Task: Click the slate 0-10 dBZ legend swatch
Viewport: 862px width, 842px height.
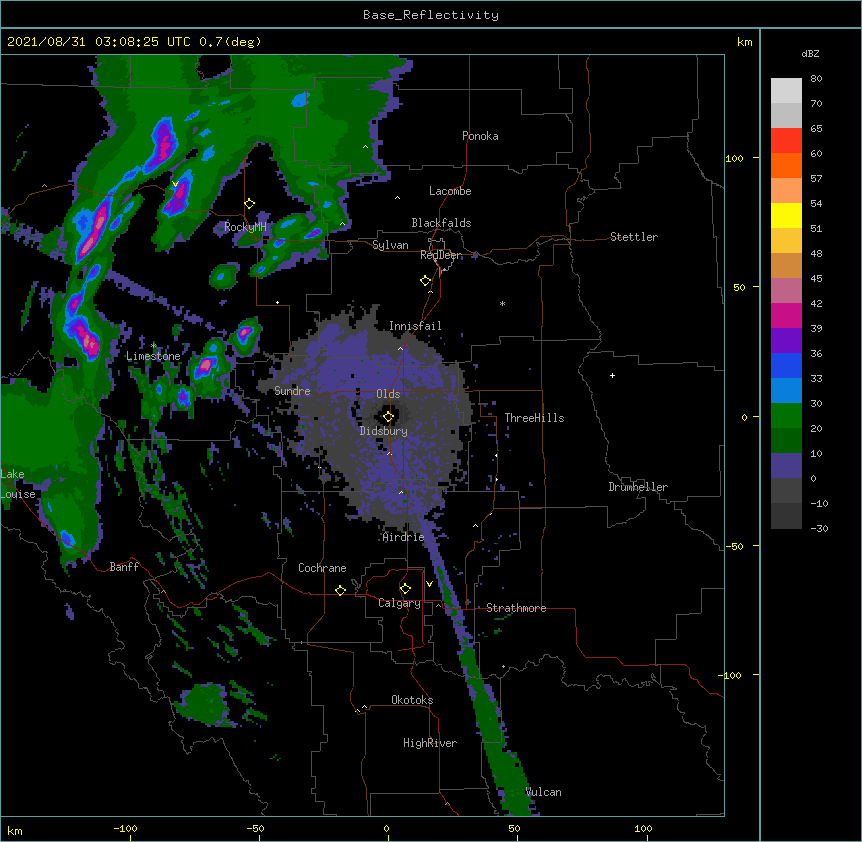Action: 786,466
